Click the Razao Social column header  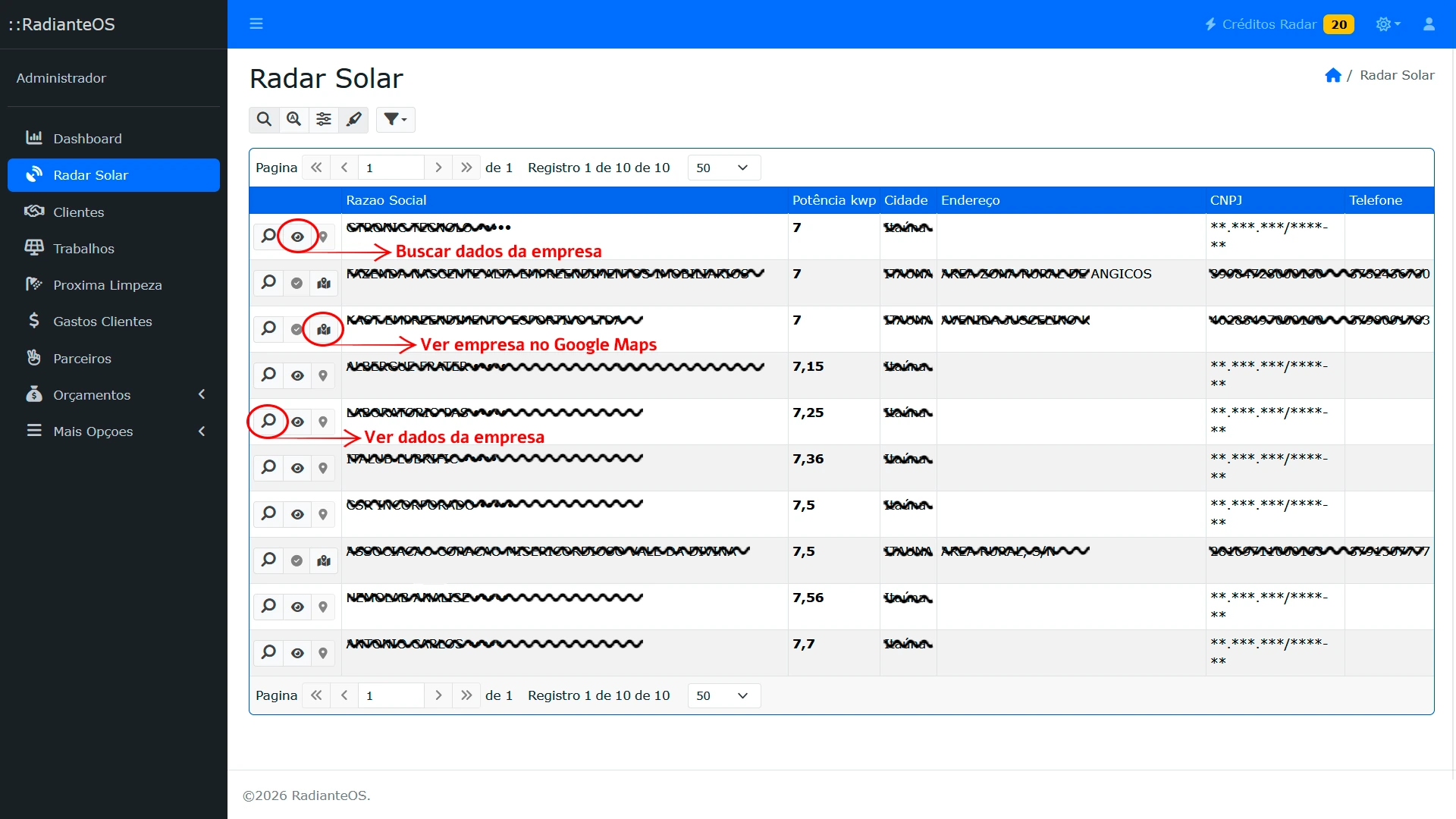coord(386,200)
